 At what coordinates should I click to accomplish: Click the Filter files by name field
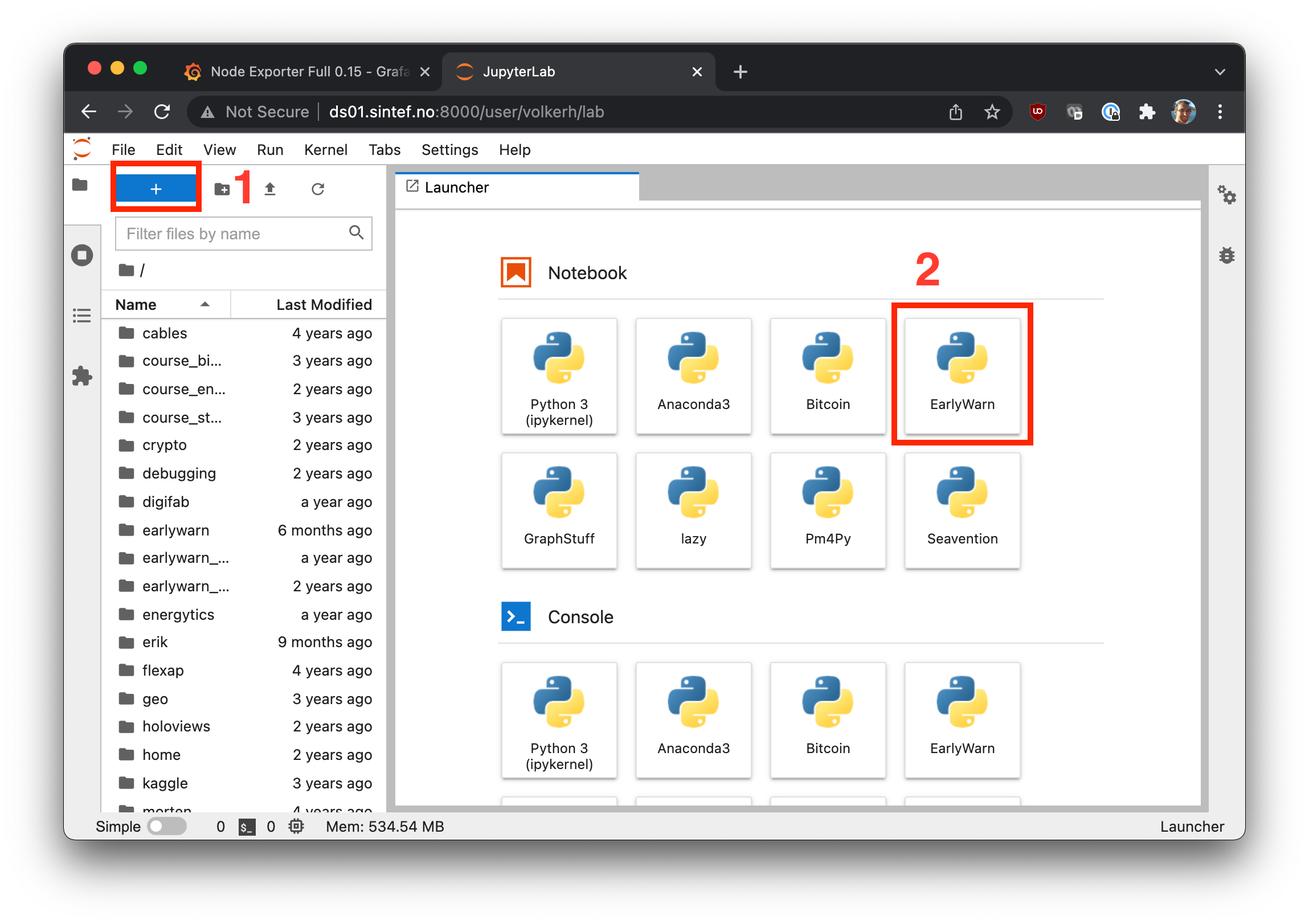coord(234,234)
